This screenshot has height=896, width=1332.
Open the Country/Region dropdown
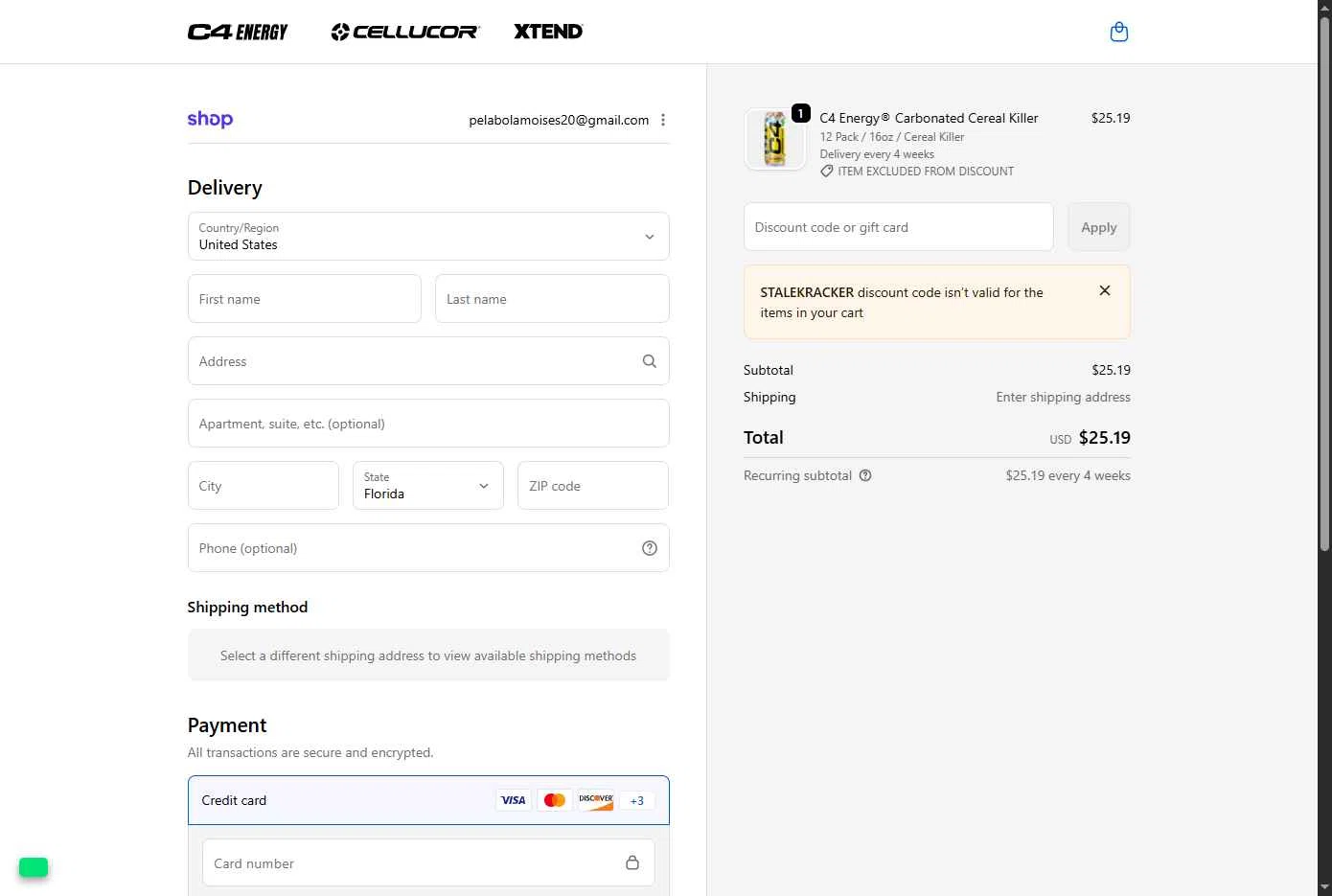[428, 237]
